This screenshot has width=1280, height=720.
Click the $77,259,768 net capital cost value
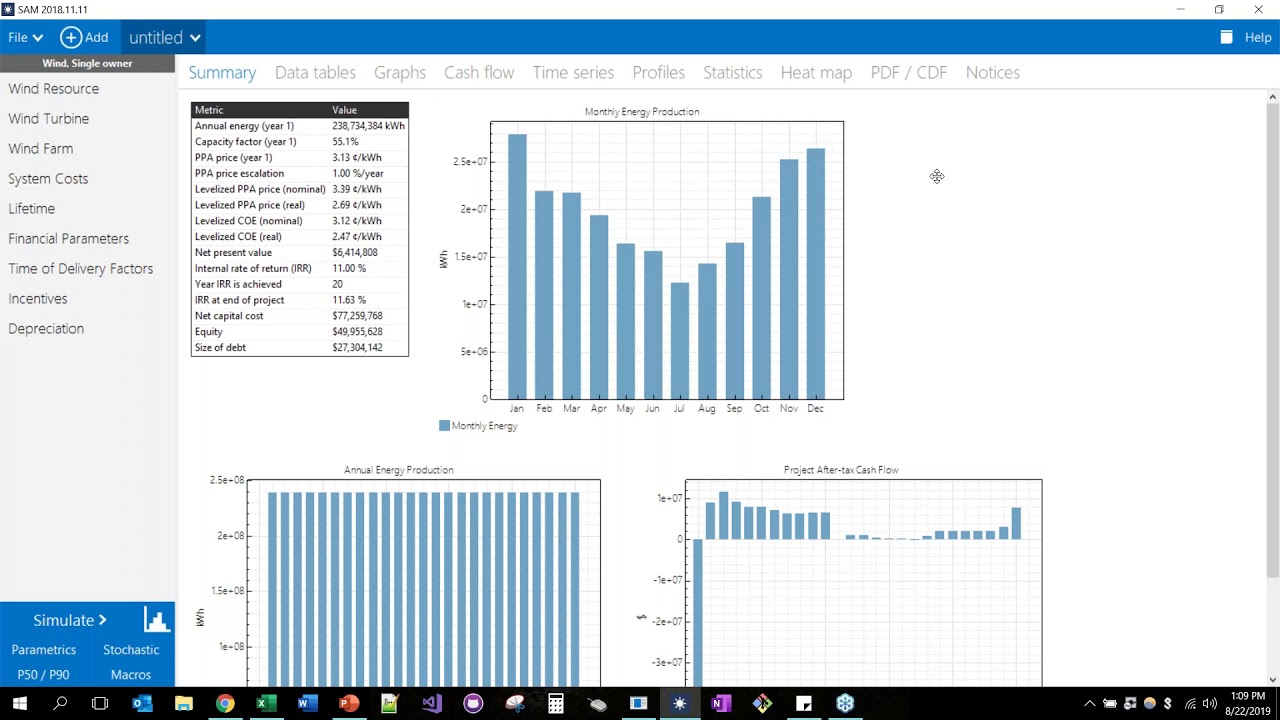357,316
